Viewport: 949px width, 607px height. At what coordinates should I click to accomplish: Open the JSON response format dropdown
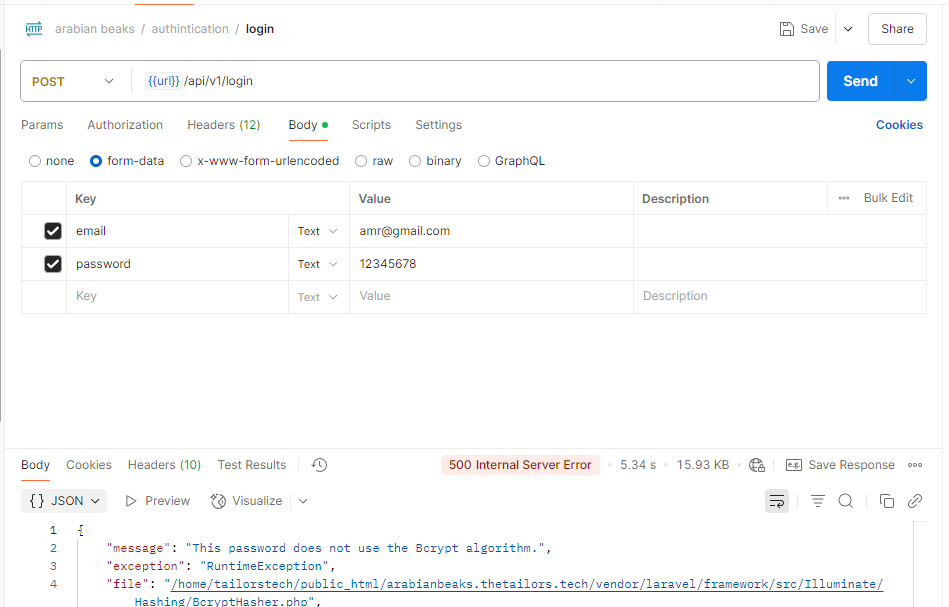click(66, 501)
